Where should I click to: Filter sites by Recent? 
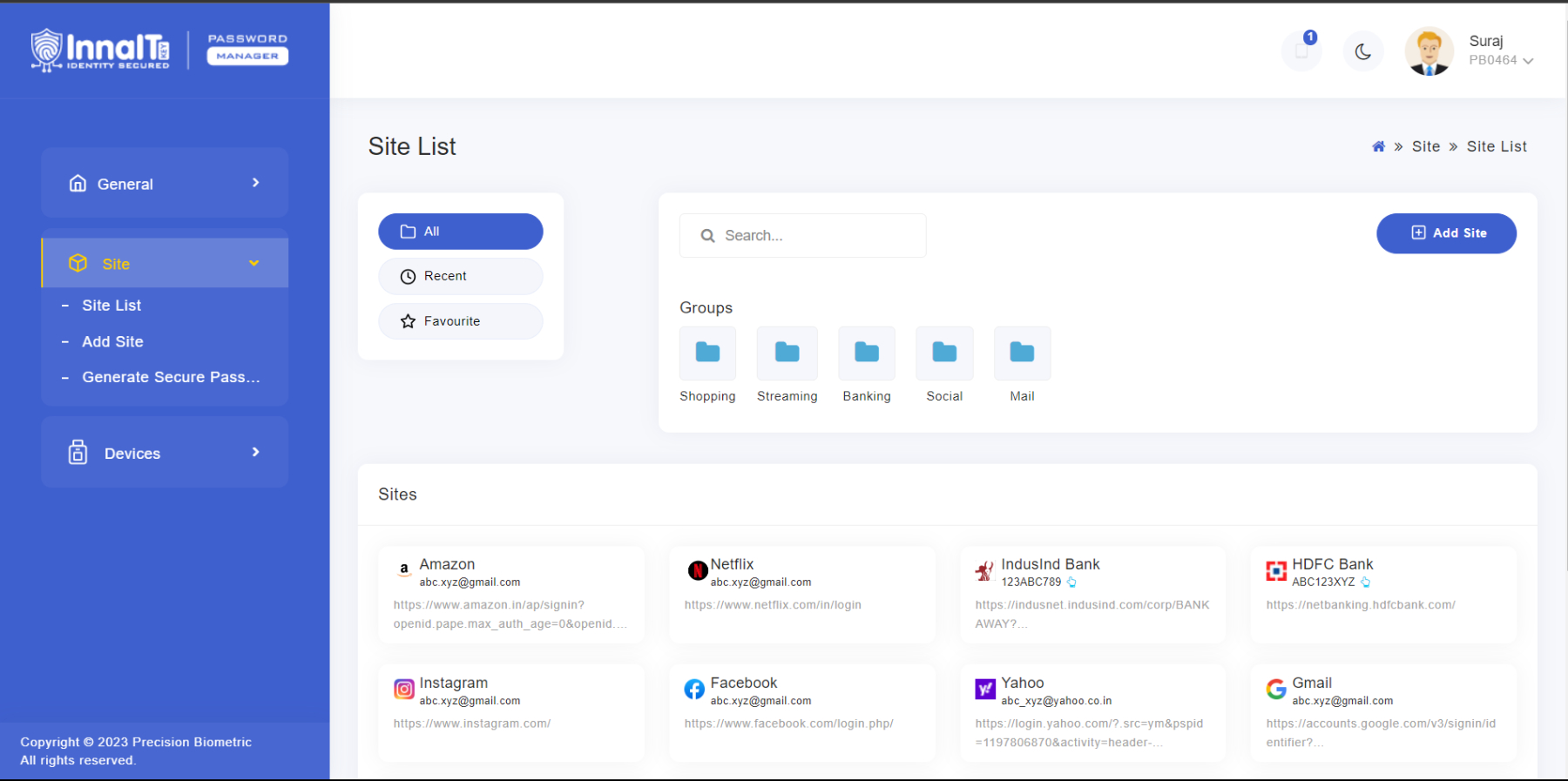point(460,276)
